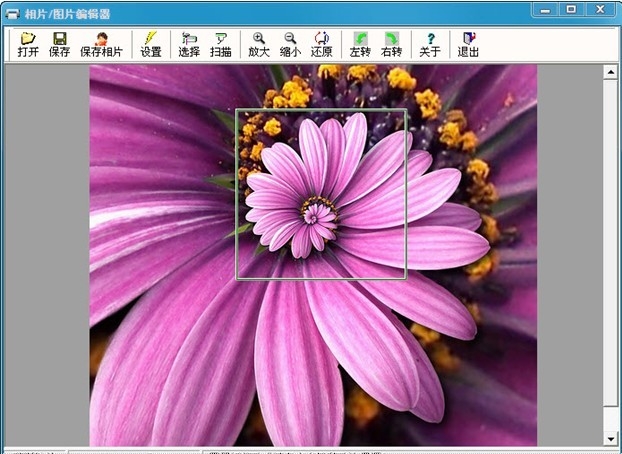
Task: Open a file with 打开 toolbar button
Action: pyautogui.click(x=28, y=44)
